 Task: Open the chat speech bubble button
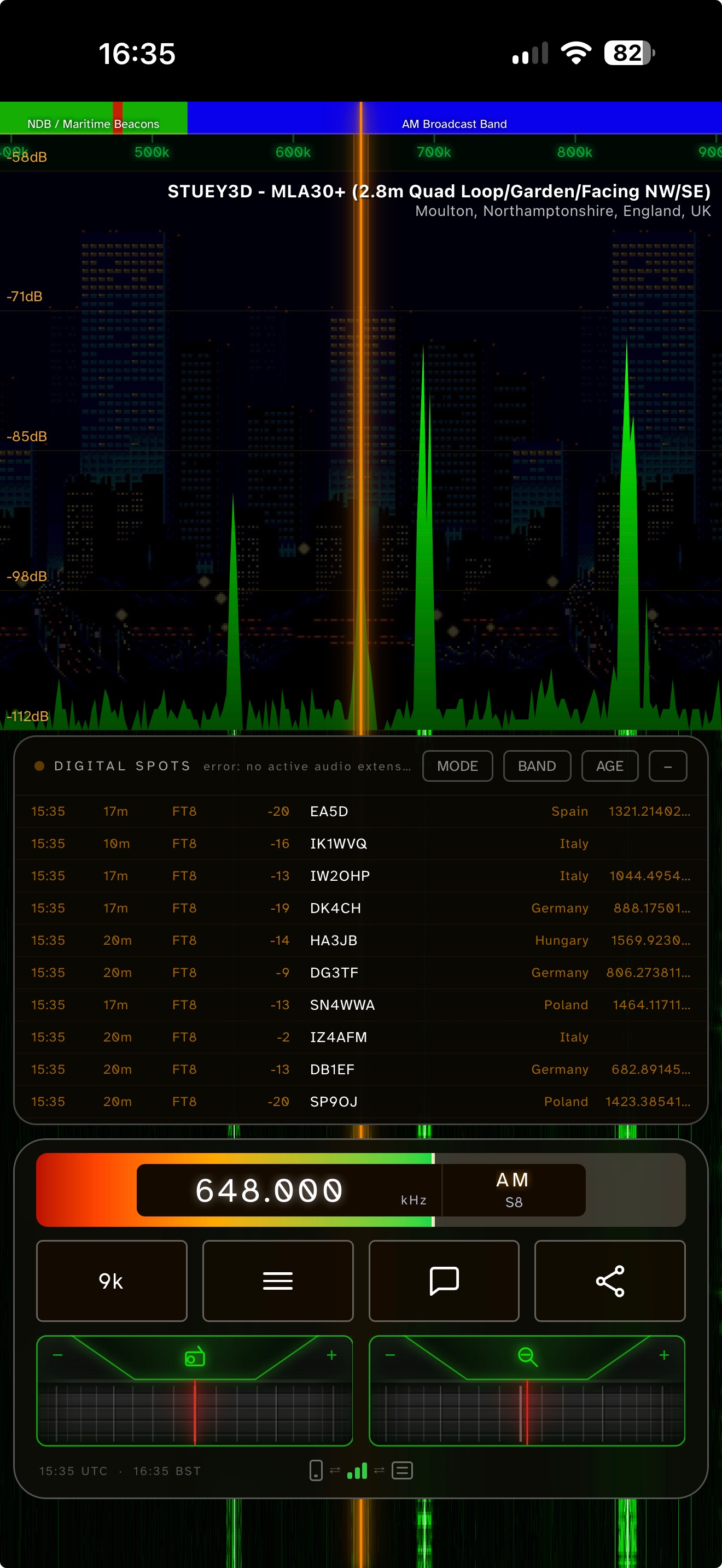pos(444,1280)
